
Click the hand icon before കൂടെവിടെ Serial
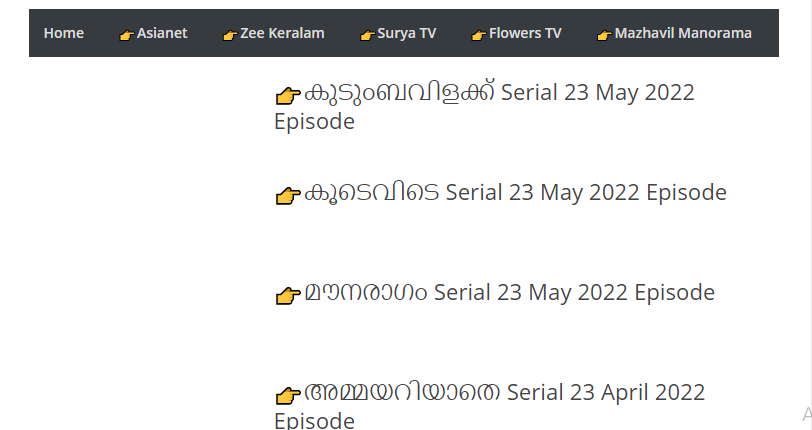coord(288,195)
